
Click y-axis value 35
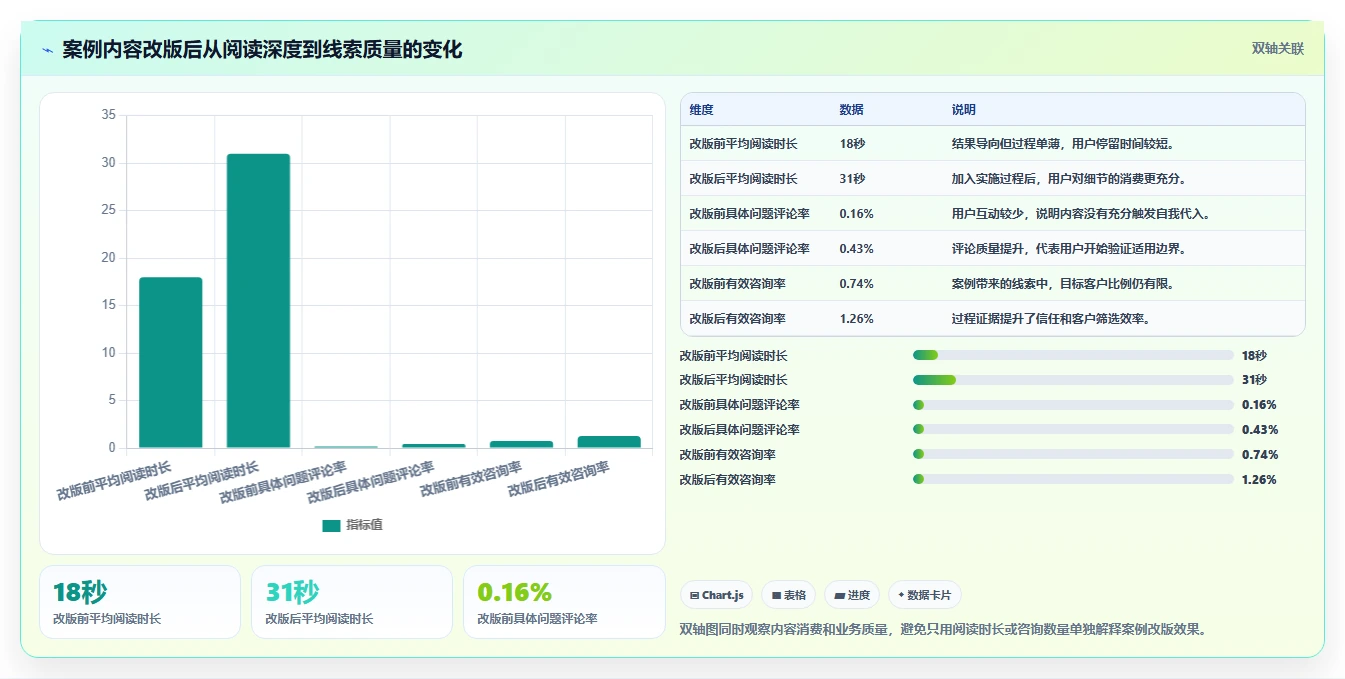[x=108, y=115]
